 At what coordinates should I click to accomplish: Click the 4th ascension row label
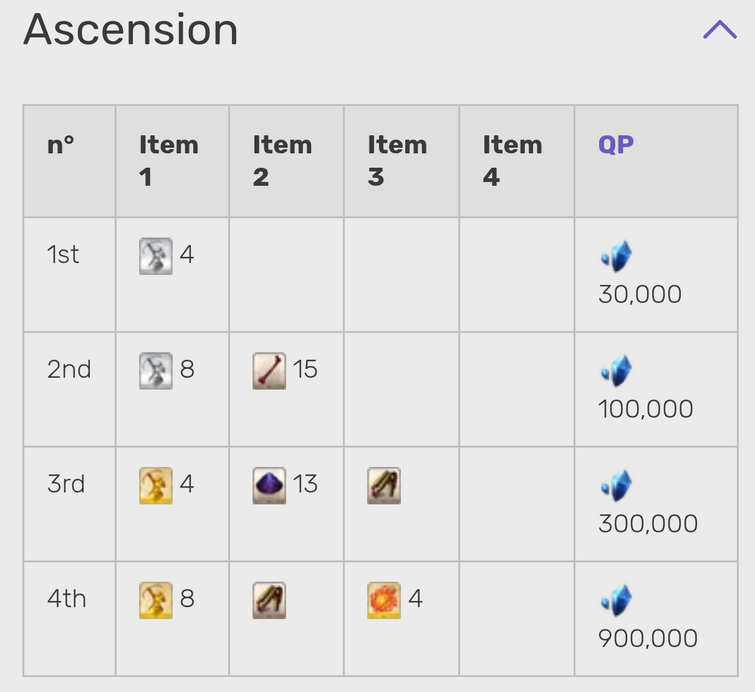[x=66, y=599]
